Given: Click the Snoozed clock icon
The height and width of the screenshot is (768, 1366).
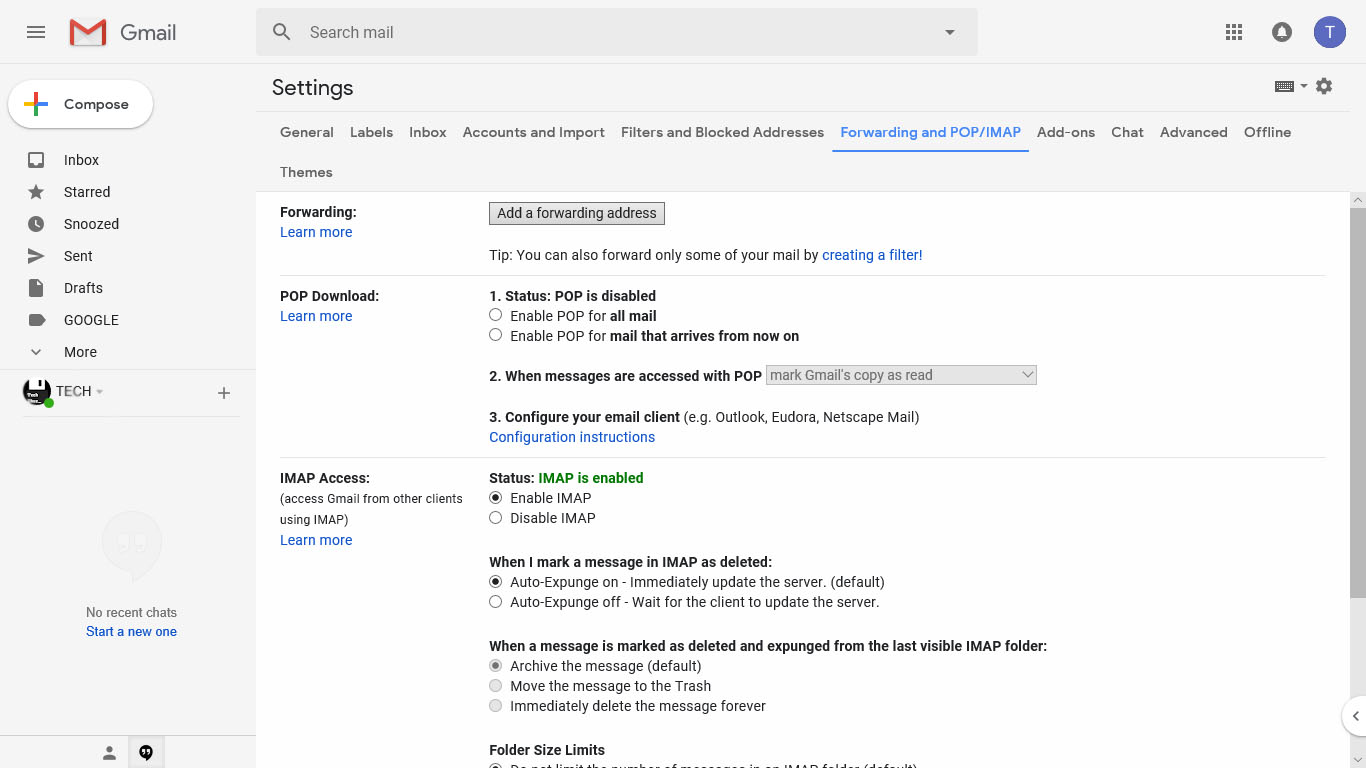Looking at the screenshot, I should point(36,224).
